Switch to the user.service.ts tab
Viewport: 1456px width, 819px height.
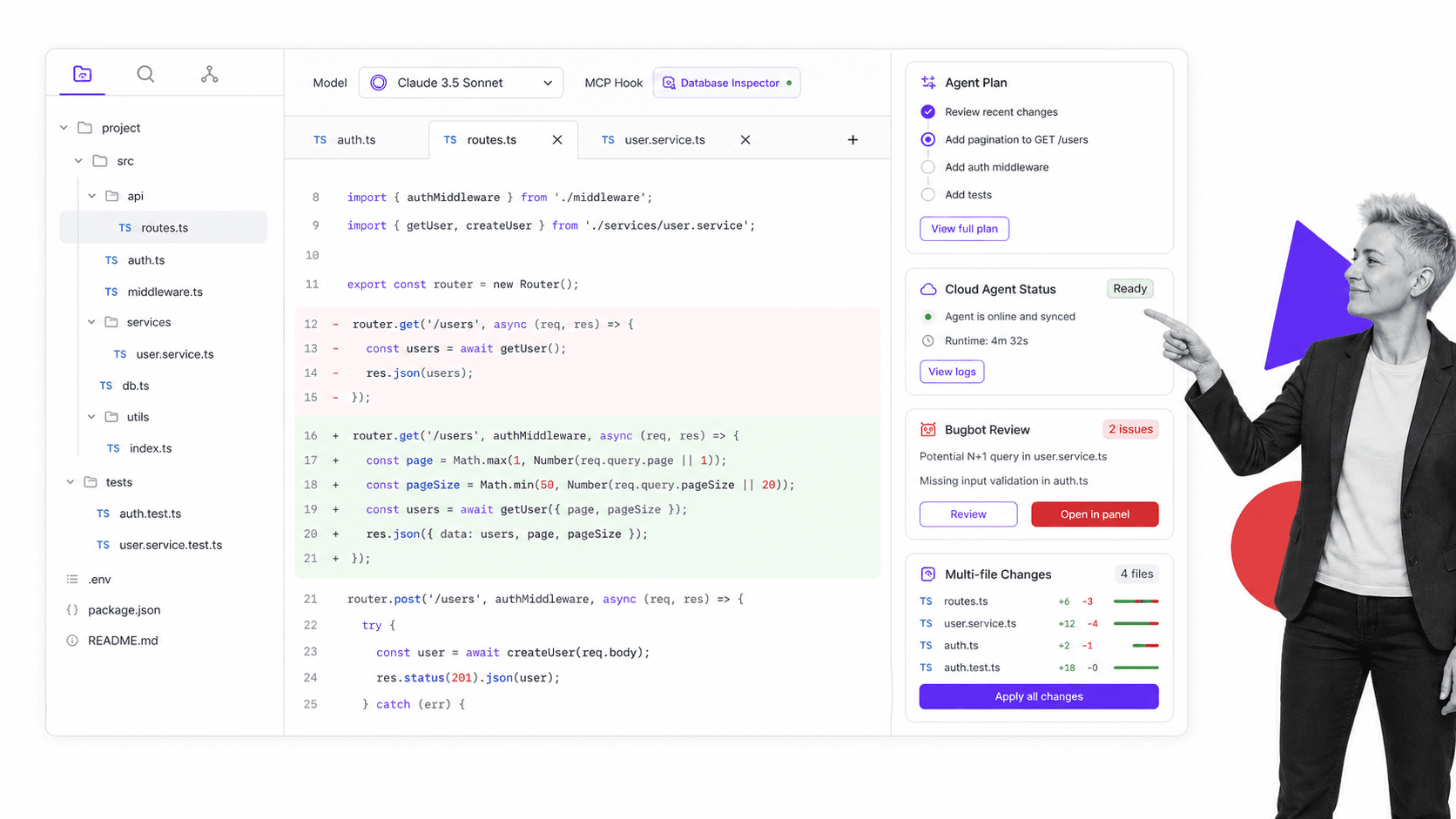click(x=665, y=140)
